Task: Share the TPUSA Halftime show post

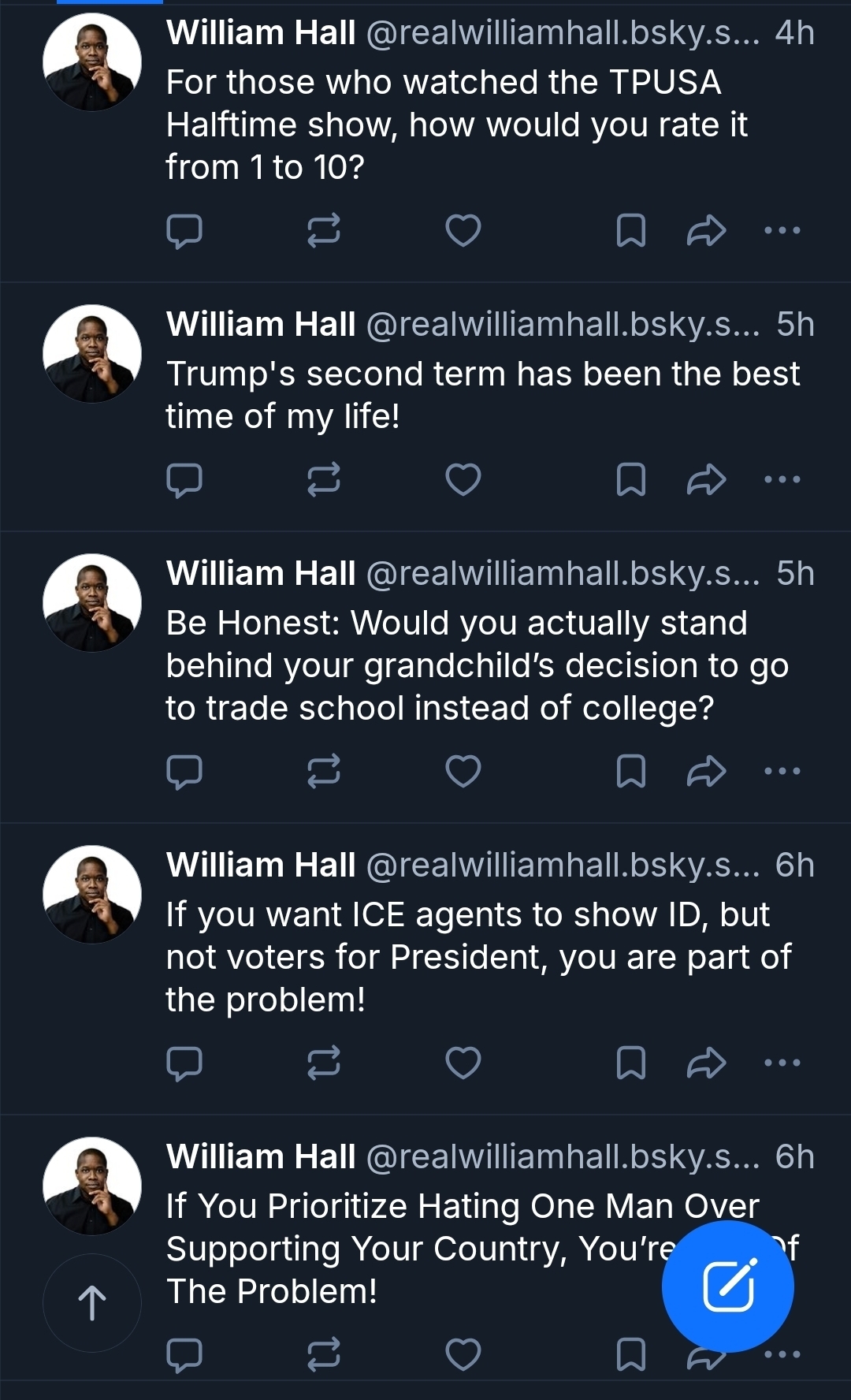Action: pyautogui.click(x=706, y=231)
